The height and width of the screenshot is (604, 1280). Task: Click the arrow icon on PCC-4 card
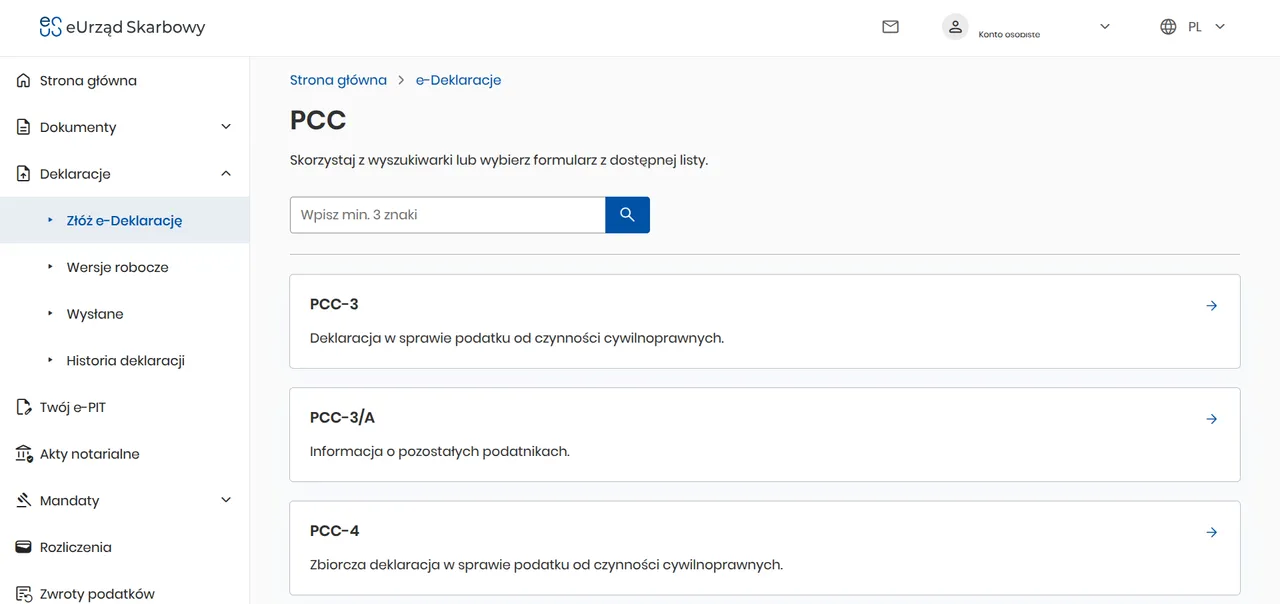pos(1211,532)
